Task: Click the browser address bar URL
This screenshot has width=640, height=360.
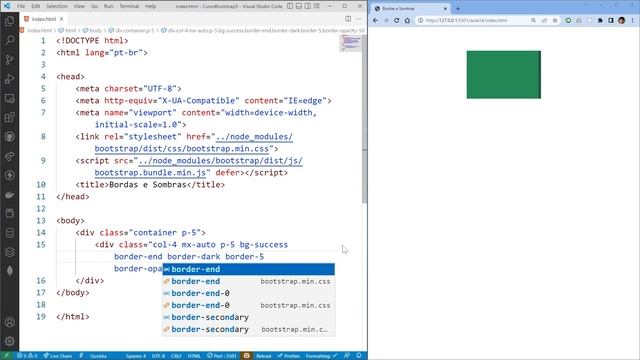Action: click(x=466, y=20)
